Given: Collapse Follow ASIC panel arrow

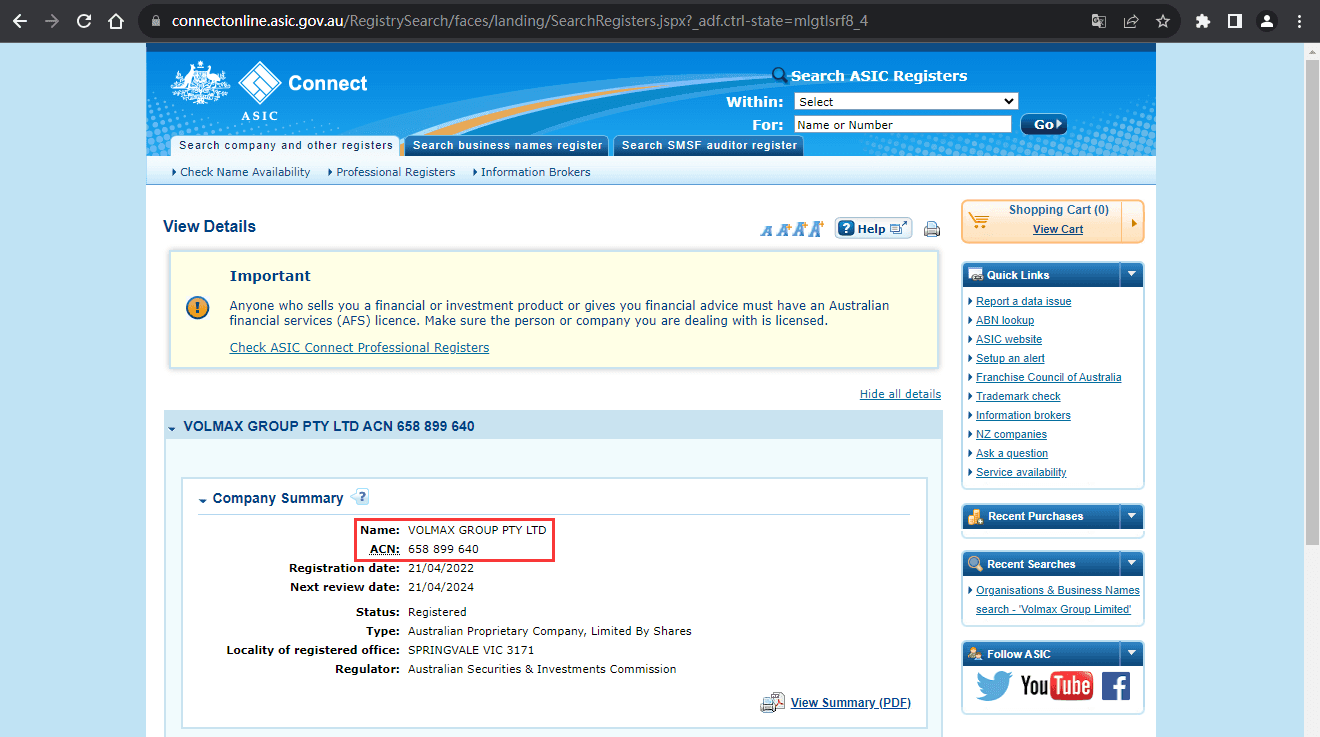Looking at the screenshot, I should point(1132,654).
